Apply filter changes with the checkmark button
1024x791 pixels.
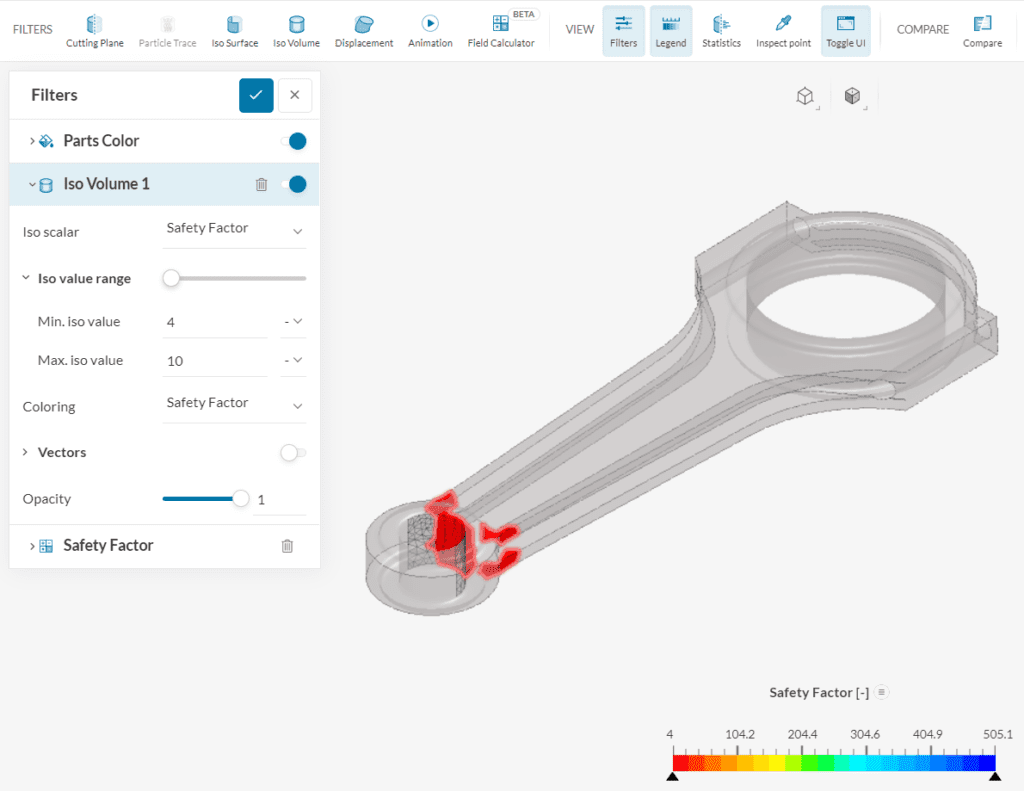pos(256,95)
